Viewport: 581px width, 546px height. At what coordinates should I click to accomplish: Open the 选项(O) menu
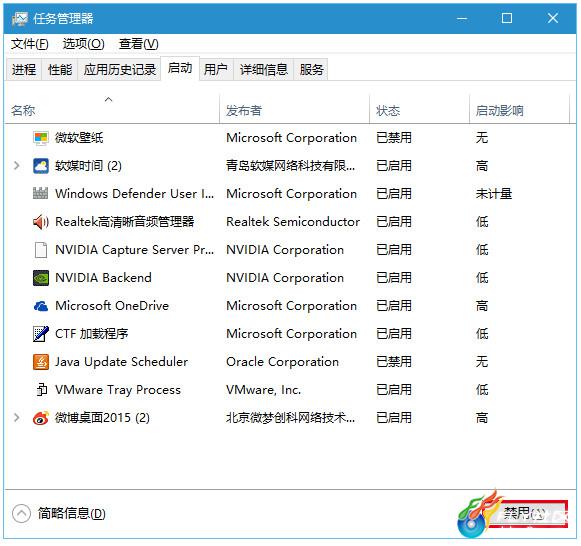[x=83, y=44]
